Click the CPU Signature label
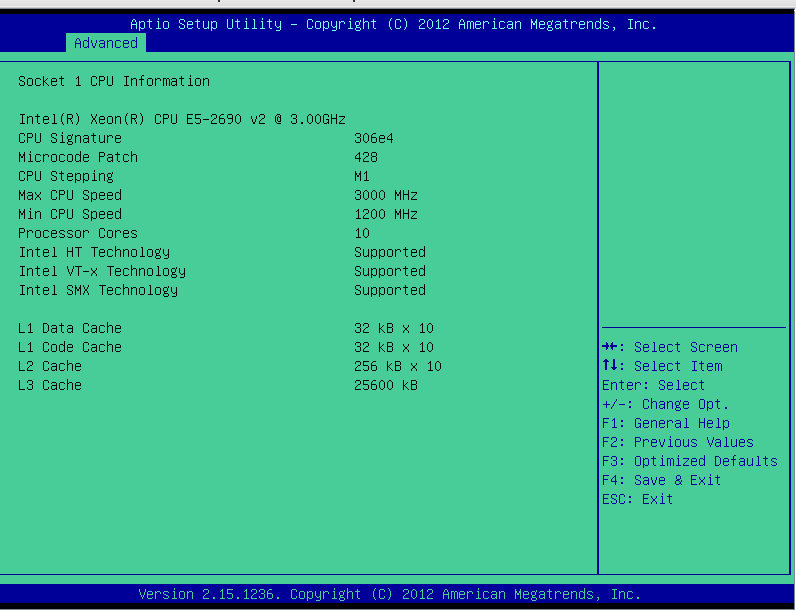This screenshot has width=796, height=610. (70, 138)
